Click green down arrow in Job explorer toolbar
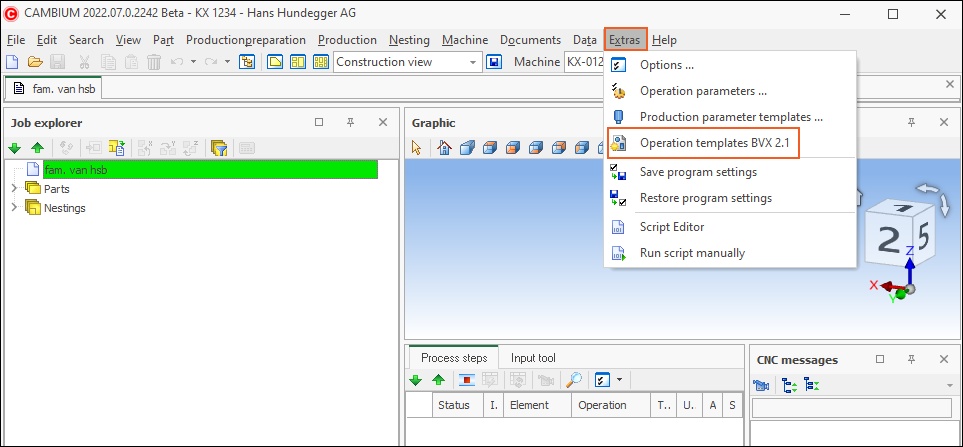Image resolution: width=963 pixels, height=447 pixels. point(15,148)
